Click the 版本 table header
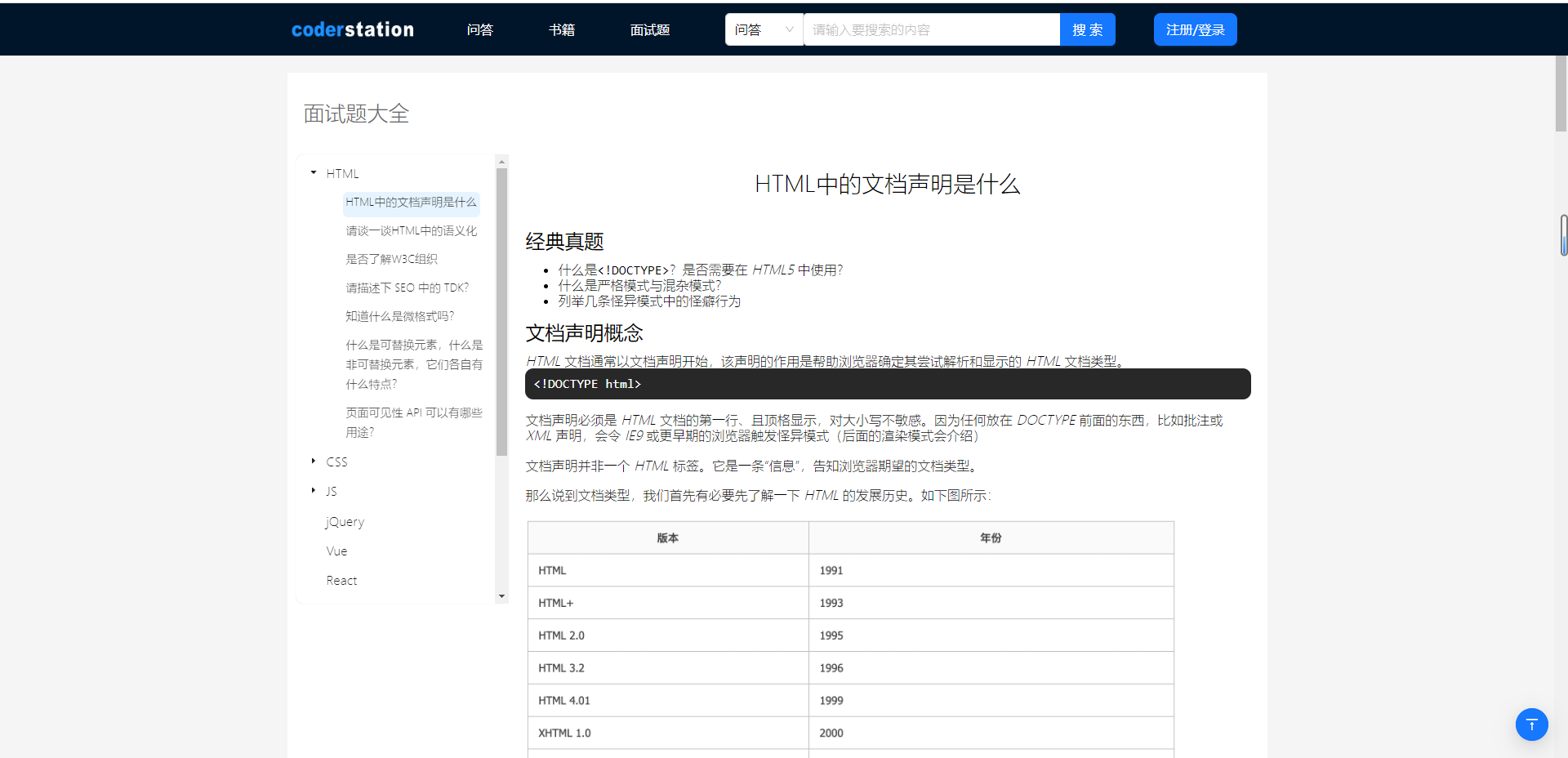1568x758 pixels. (x=668, y=538)
